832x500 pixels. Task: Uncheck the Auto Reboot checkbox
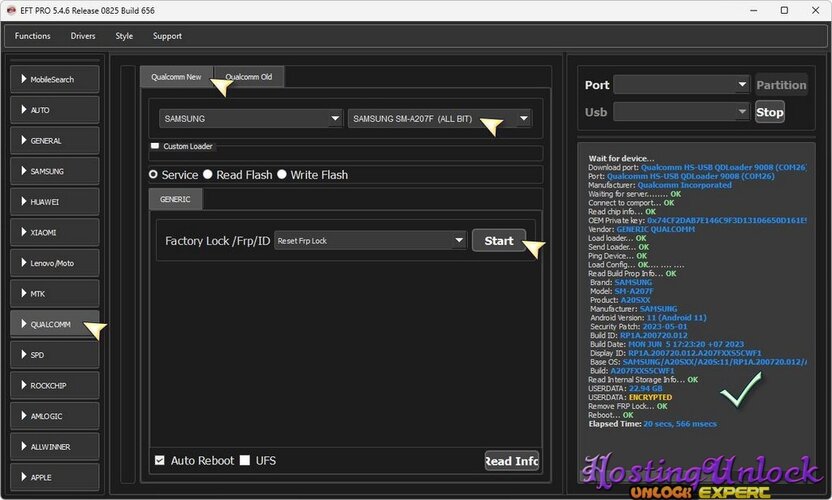click(160, 460)
